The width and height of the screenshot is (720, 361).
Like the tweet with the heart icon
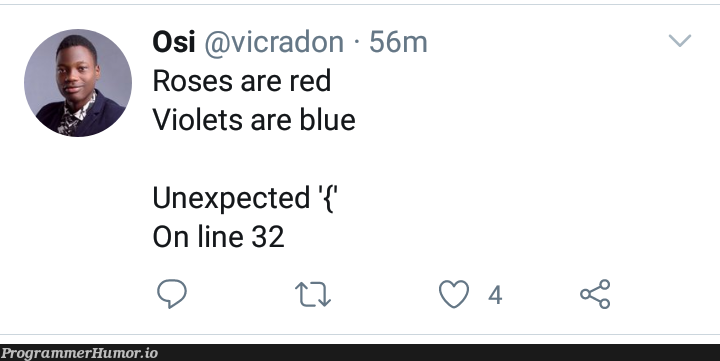tap(454, 294)
